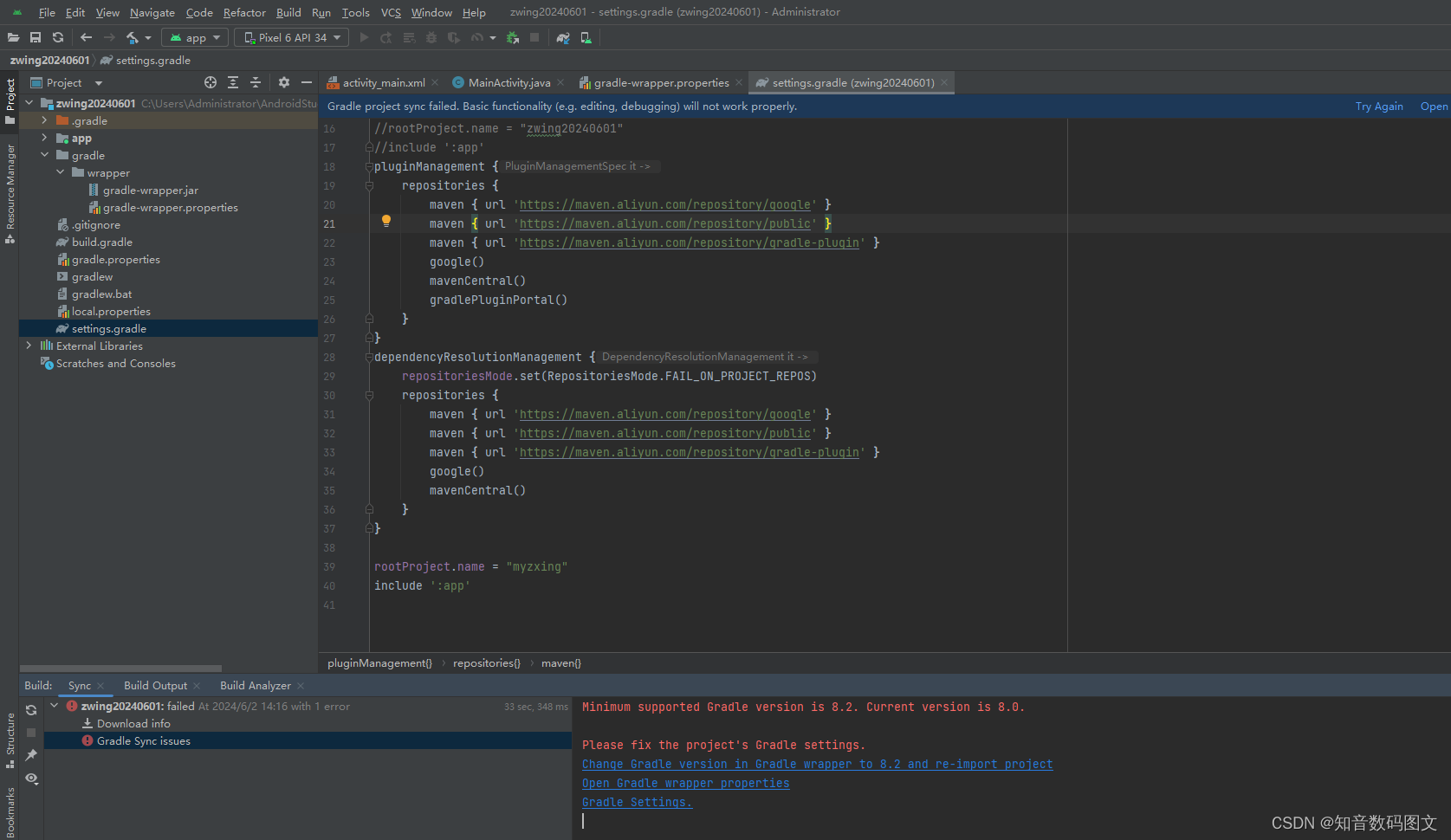Image resolution: width=1451 pixels, height=840 pixels.
Task: Start debugging with the bug icon
Action: (431, 37)
